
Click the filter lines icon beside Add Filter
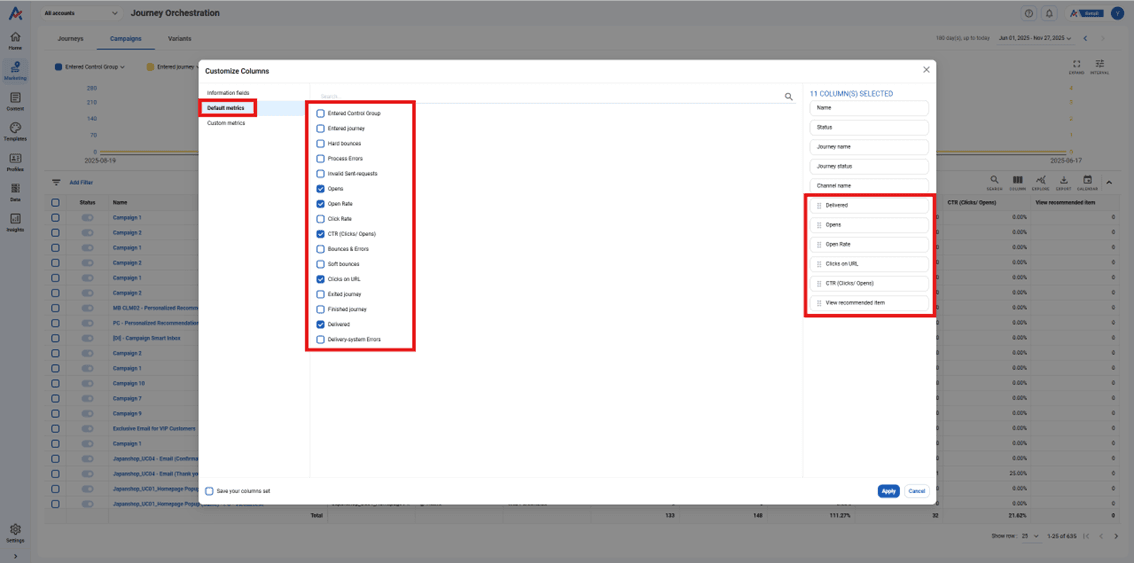[x=56, y=182]
